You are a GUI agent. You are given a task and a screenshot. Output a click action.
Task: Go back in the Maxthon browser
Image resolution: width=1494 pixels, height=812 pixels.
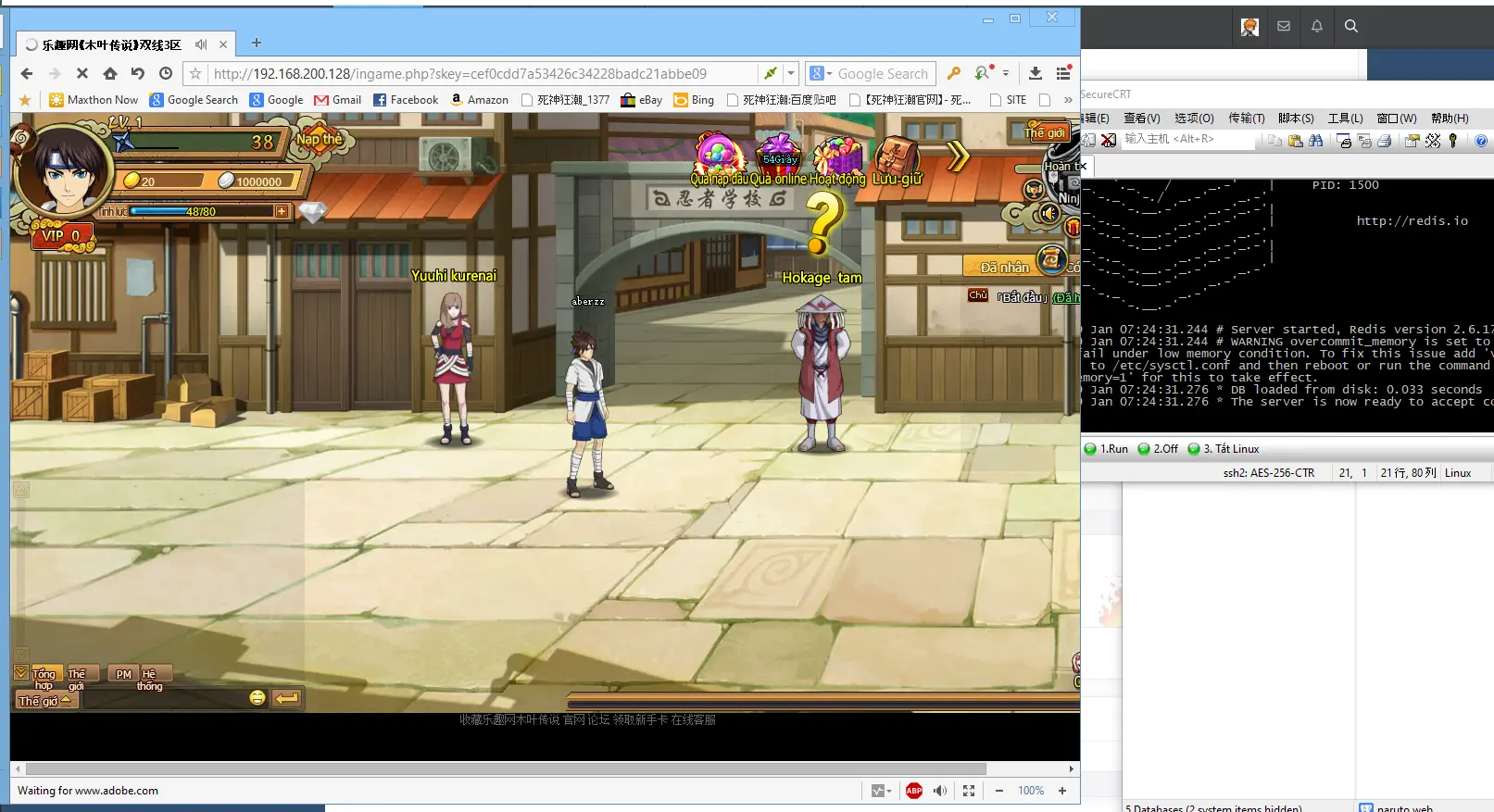click(26, 73)
